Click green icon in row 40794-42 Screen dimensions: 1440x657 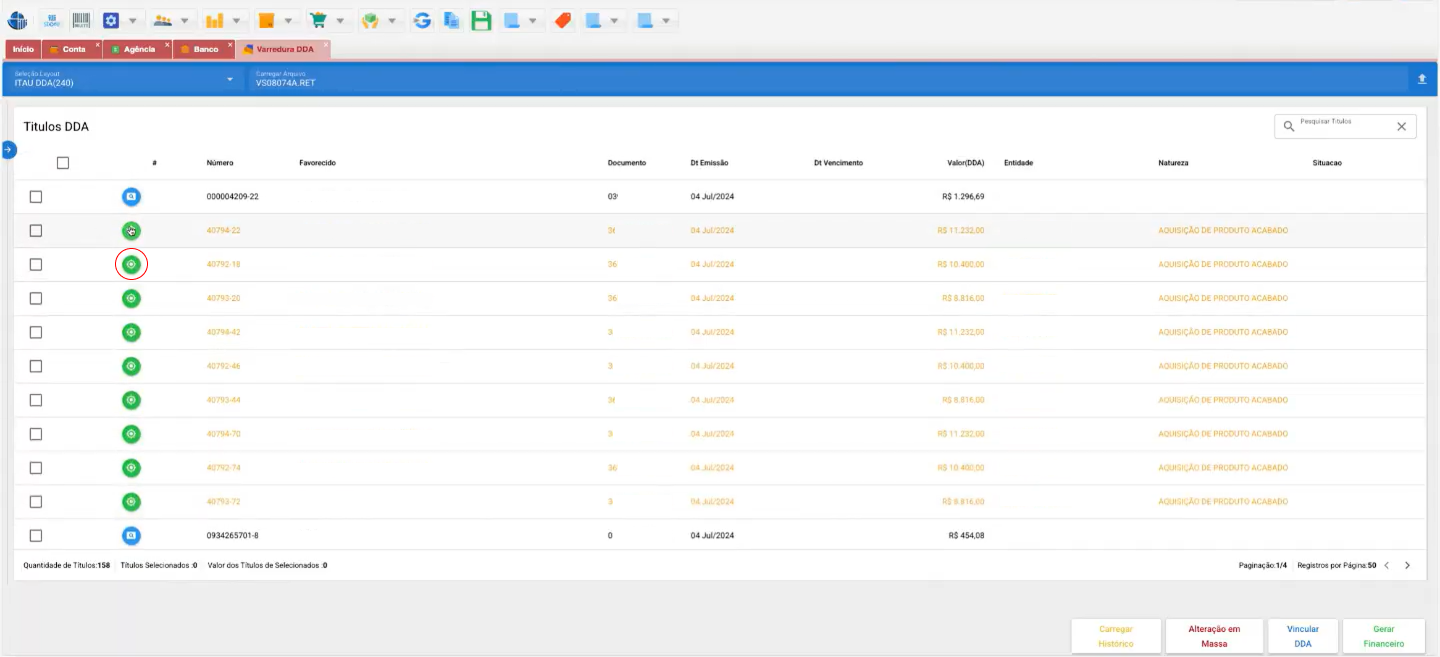click(x=131, y=332)
